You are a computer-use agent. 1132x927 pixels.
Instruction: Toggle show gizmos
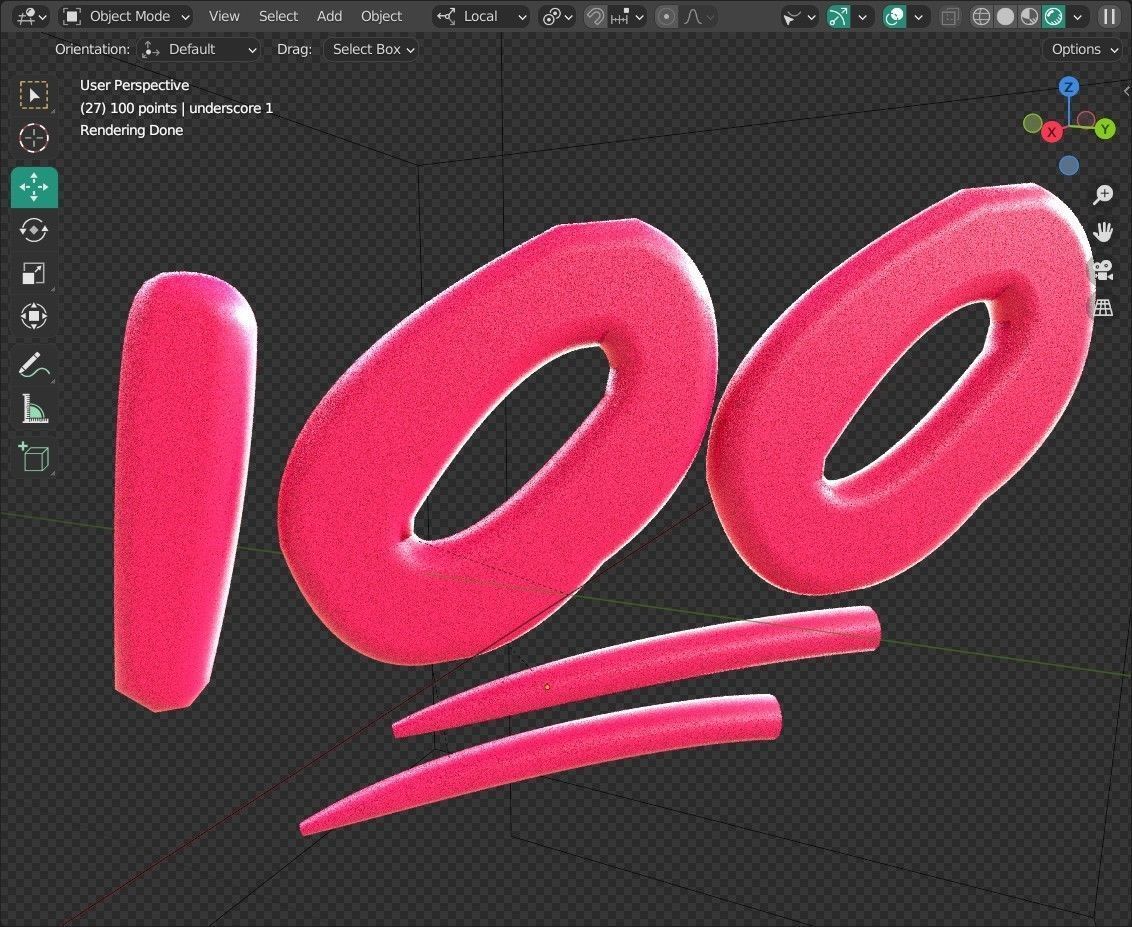pyautogui.click(x=838, y=16)
